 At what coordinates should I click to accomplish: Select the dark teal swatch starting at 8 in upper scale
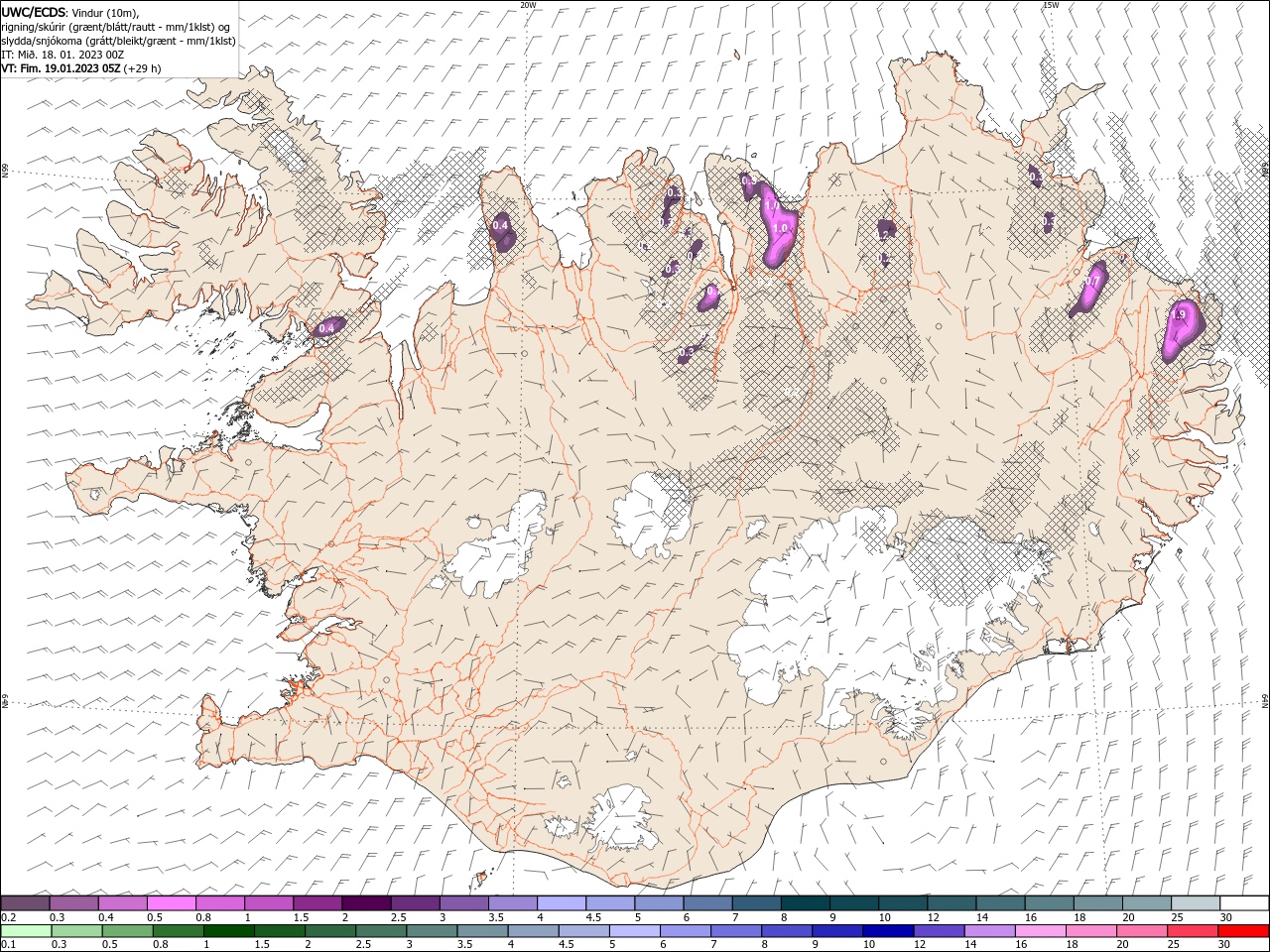806,903
